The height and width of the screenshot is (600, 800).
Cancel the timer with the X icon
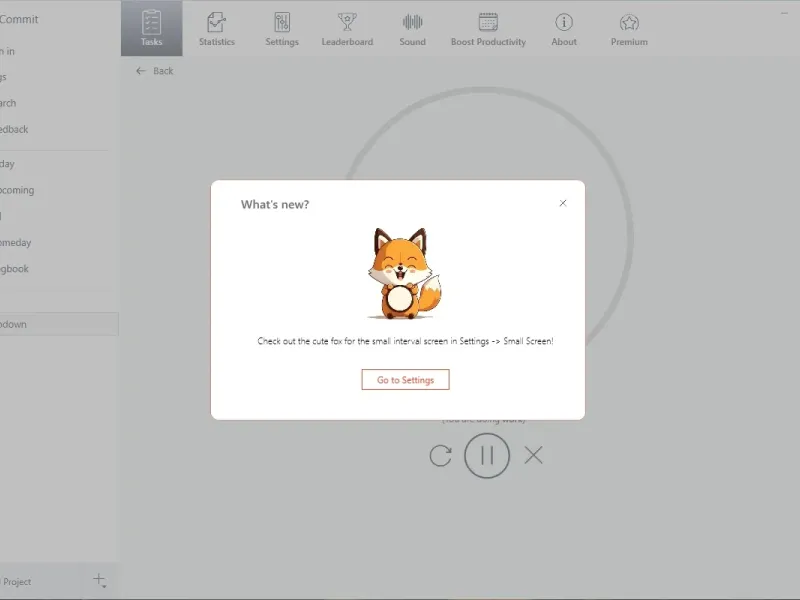(x=533, y=455)
